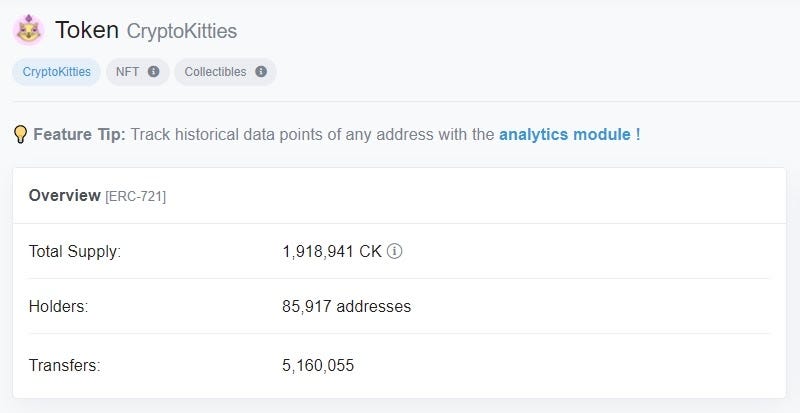Click the Holders row label
Screen dimensions: 800x413
click(x=58, y=306)
